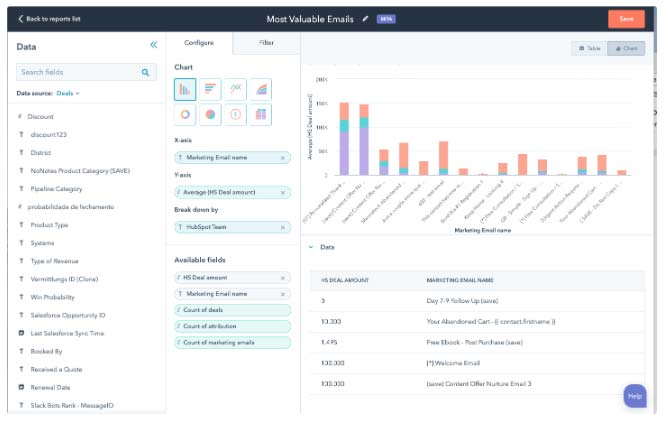Select probabilidade de fechamento field
The height and width of the screenshot is (426, 668).
71,207
